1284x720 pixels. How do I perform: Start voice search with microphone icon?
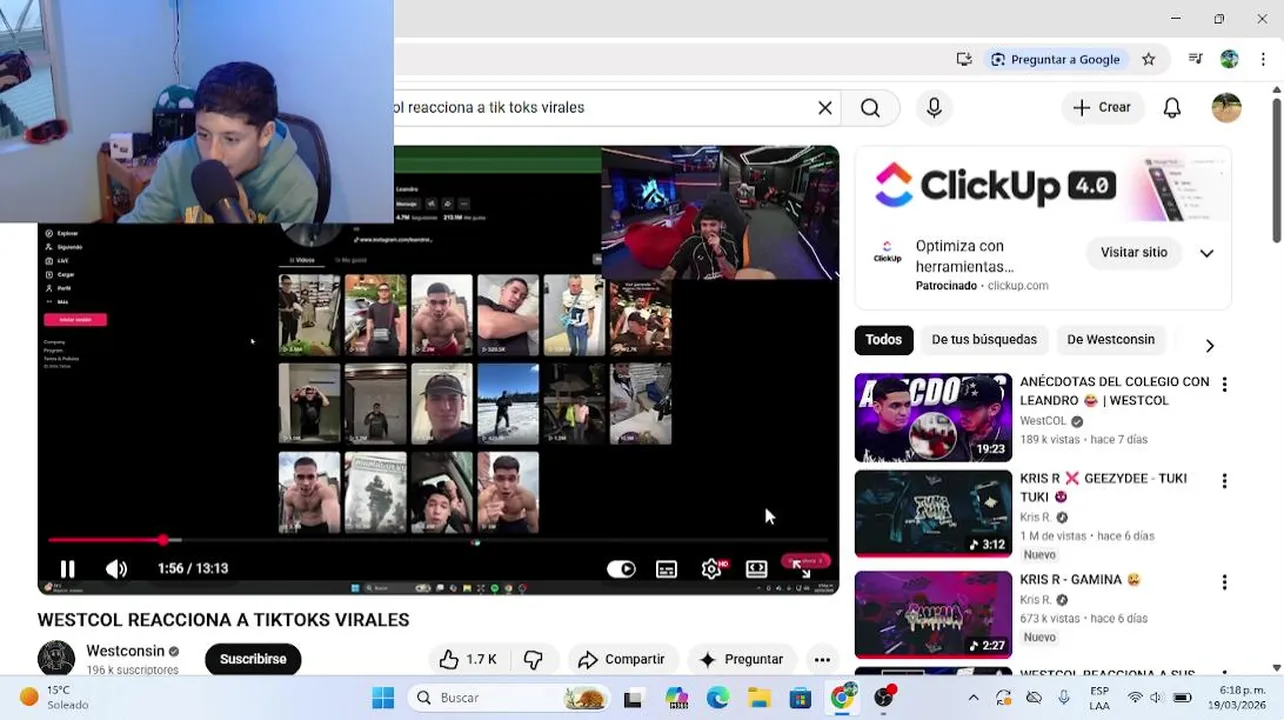coord(934,108)
